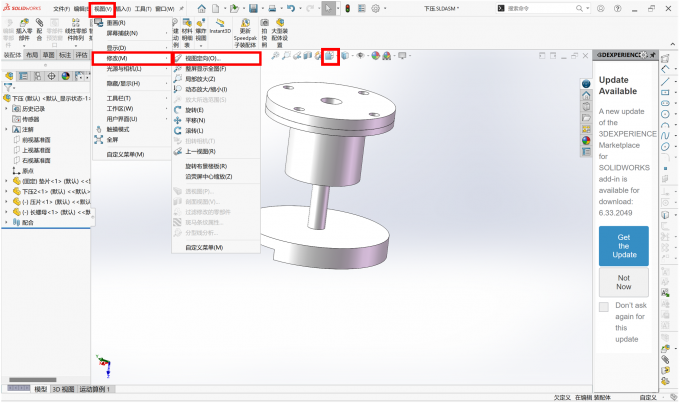Pin the menu bar with pushpin
The image size is (680, 403).
(181, 9)
